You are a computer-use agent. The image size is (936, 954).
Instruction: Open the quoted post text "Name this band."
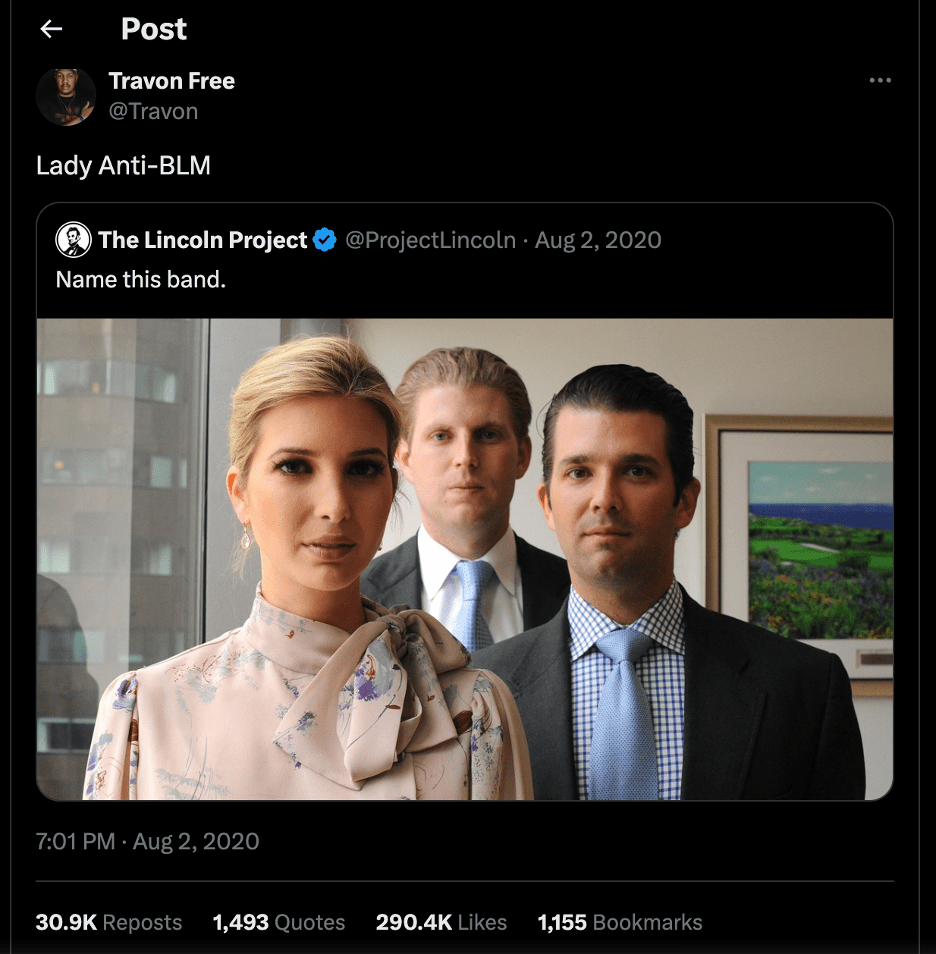(141, 279)
